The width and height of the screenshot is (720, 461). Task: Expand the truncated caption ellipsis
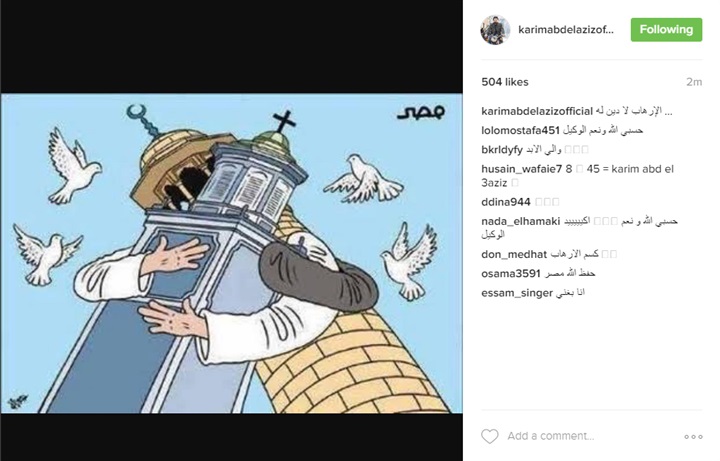(x=668, y=112)
